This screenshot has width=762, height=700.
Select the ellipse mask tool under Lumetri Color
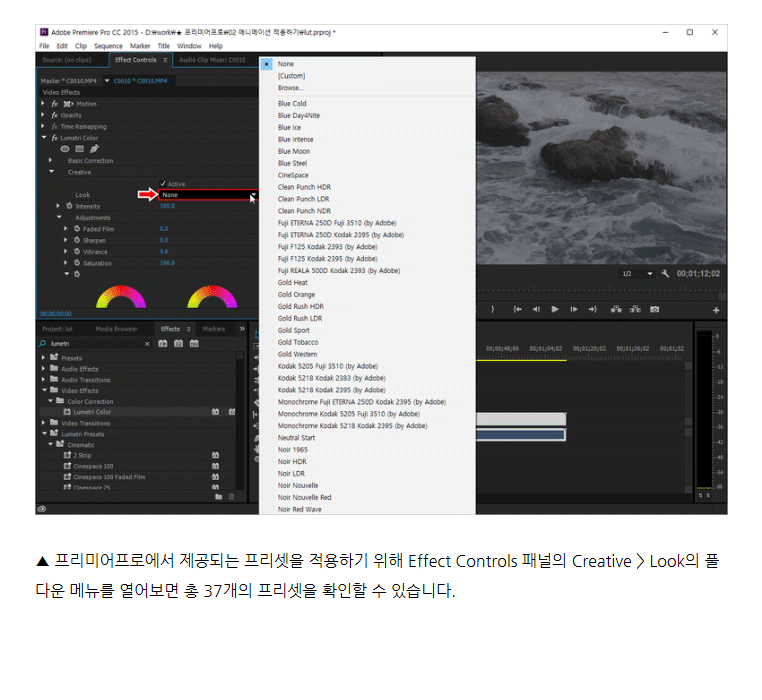65,149
